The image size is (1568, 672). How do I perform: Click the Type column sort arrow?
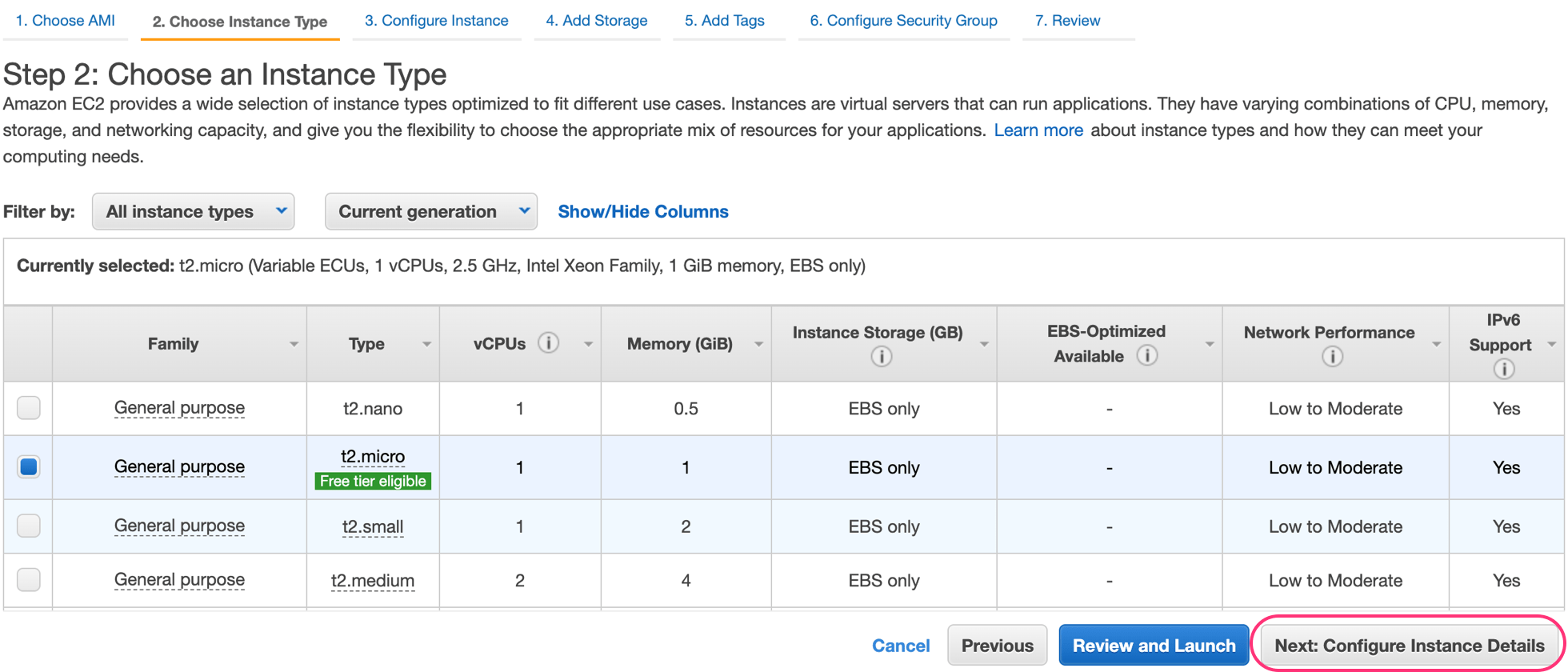click(x=426, y=344)
